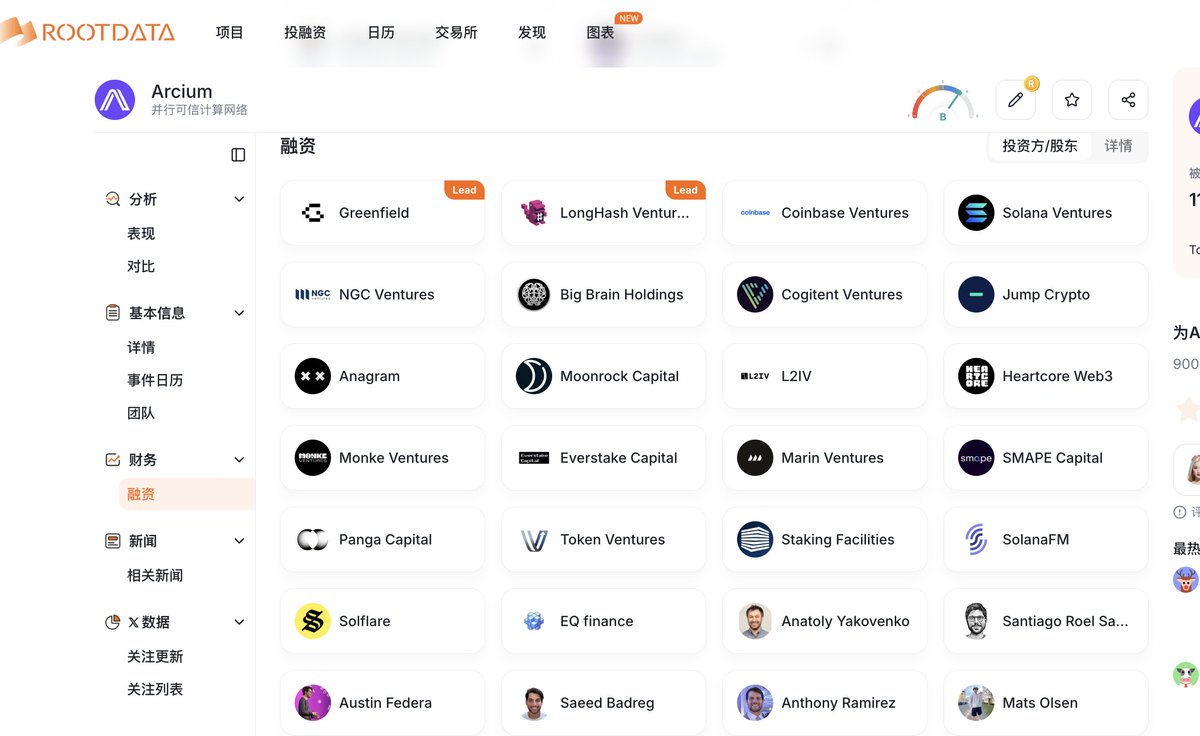The width and height of the screenshot is (1200, 736).
Task: Open the Everstake Capital investor card
Action: [x=604, y=458]
